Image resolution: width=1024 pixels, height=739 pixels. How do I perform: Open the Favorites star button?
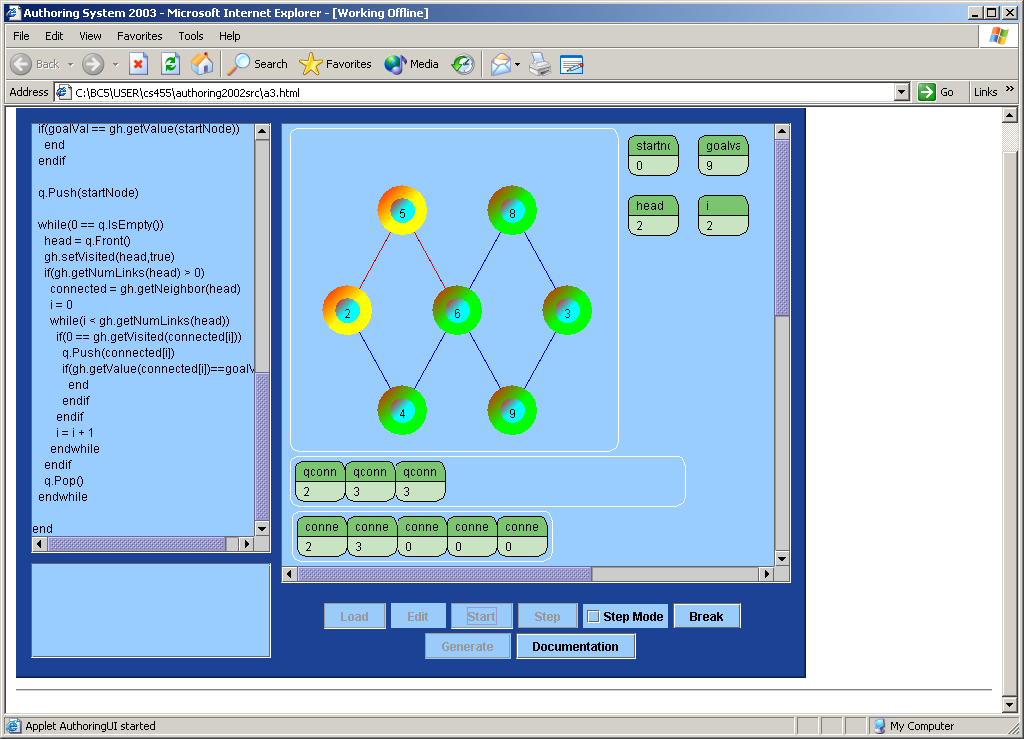335,64
